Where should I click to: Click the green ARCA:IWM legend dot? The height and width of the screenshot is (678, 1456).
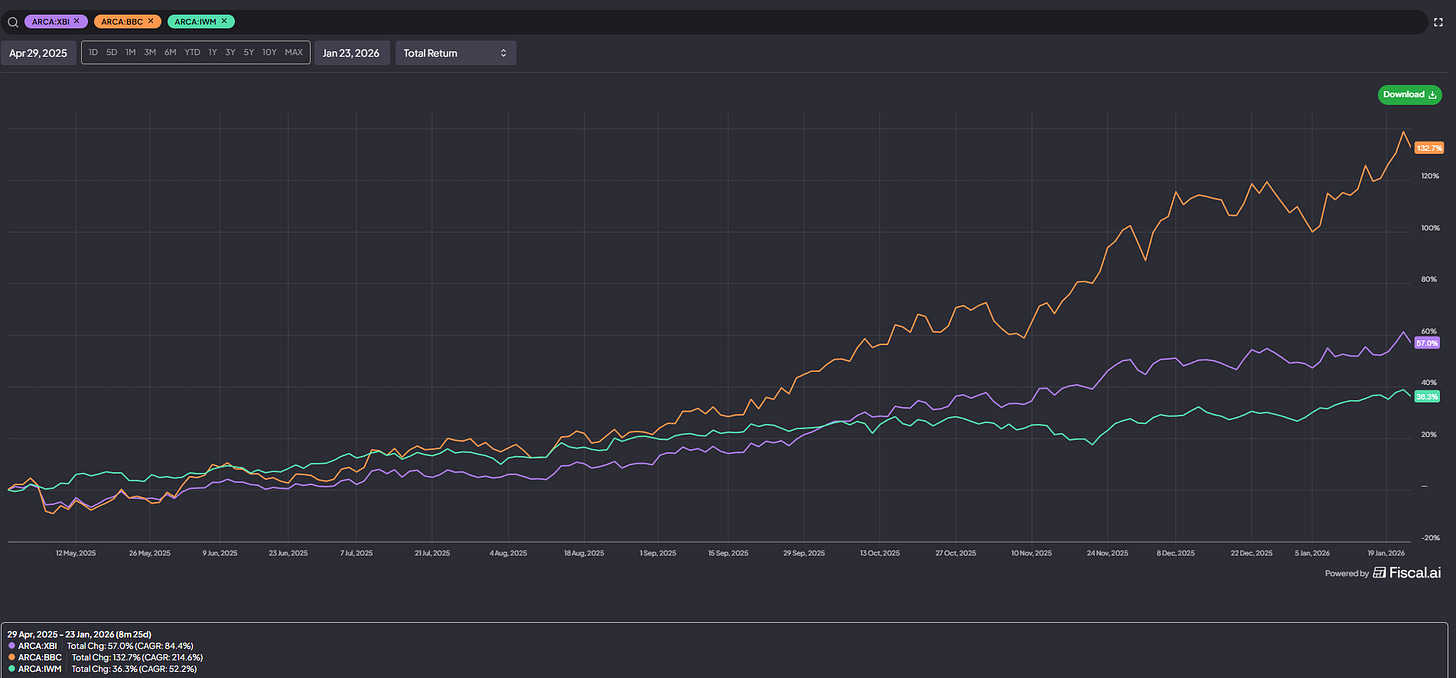point(11,668)
